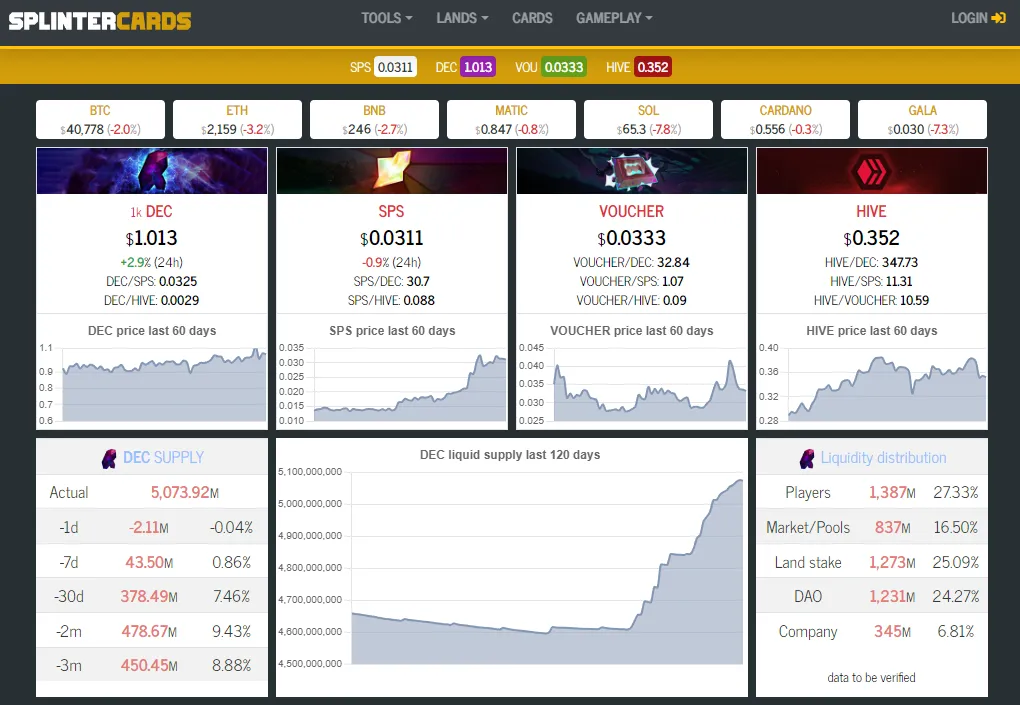Click the DAO 1,231M value
The height and width of the screenshot is (705, 1020).
click(x=892, y=596)
